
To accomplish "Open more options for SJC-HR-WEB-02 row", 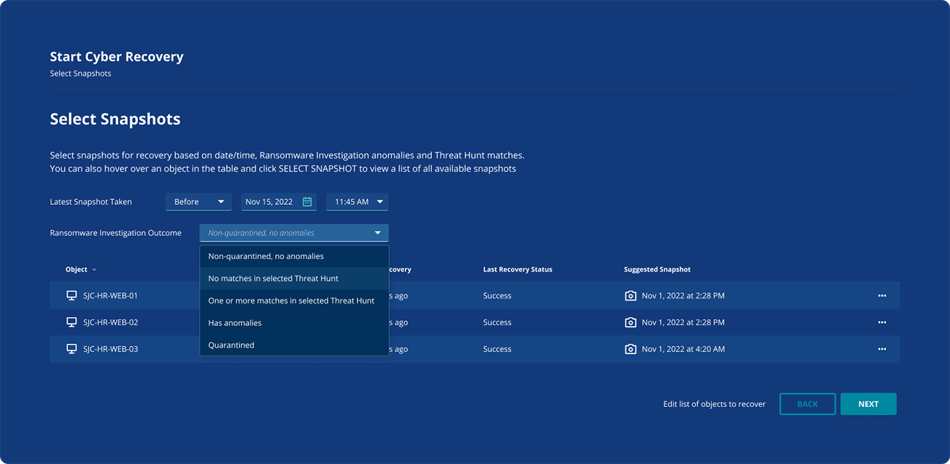I will pyautogui.click(x=882, y=322).
